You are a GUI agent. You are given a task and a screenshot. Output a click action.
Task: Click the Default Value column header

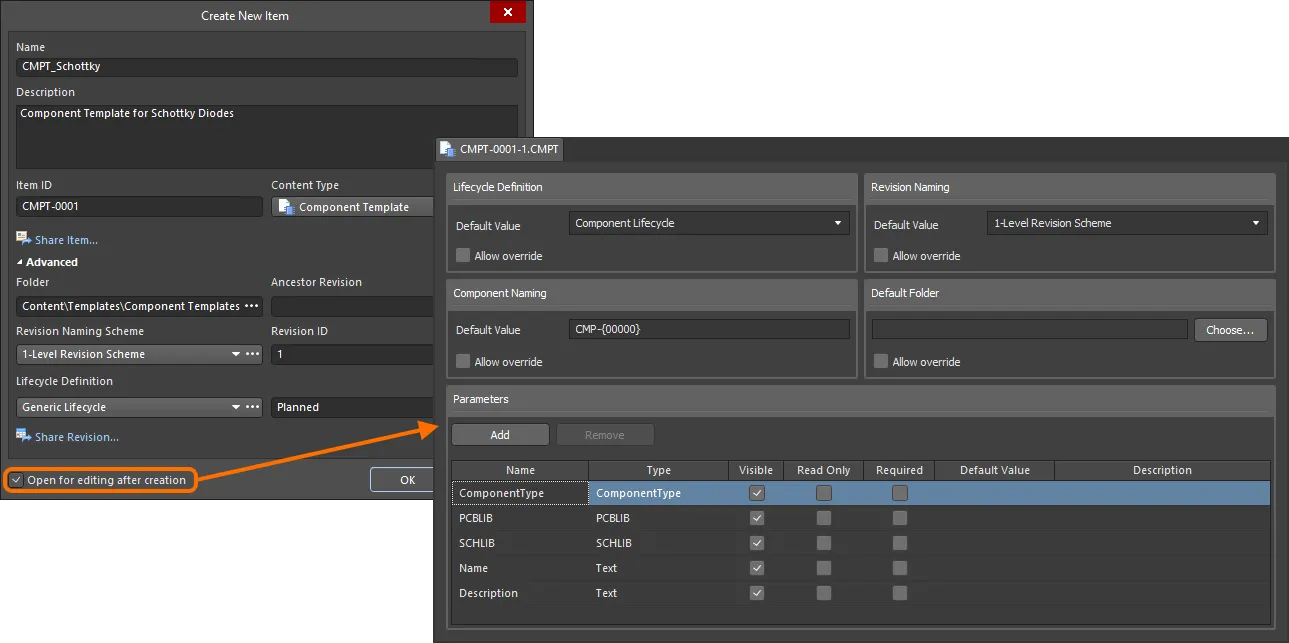coord(994,470)
